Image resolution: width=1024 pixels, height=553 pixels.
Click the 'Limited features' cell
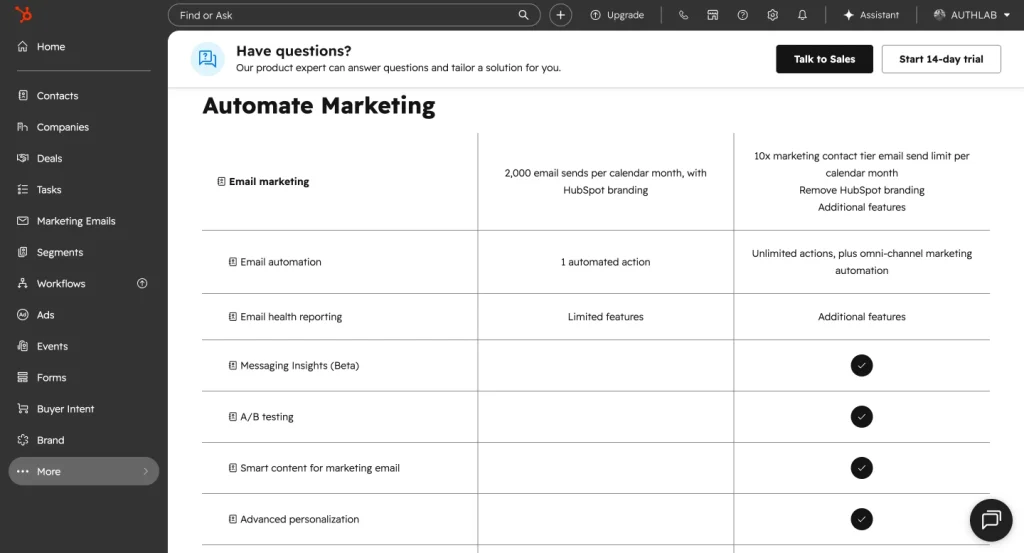point(605,317)
